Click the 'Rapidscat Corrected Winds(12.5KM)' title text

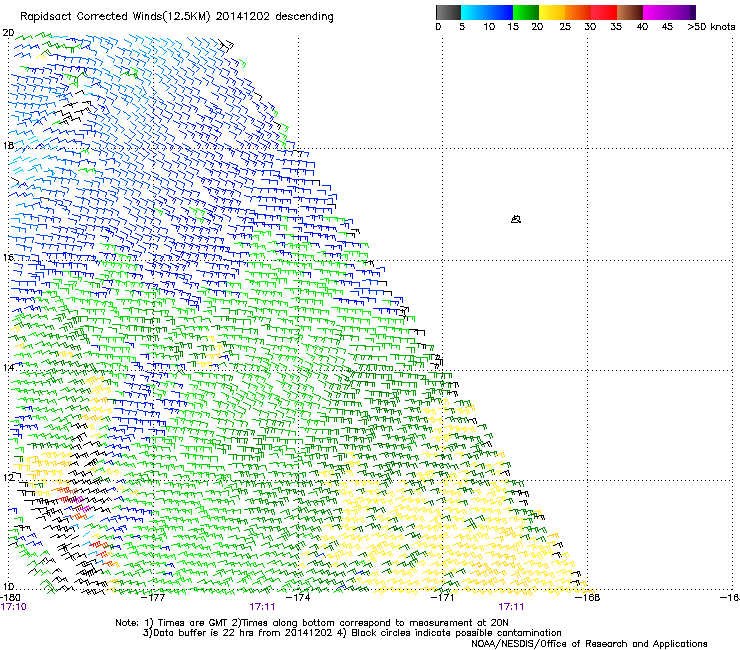tap(116, 17)
